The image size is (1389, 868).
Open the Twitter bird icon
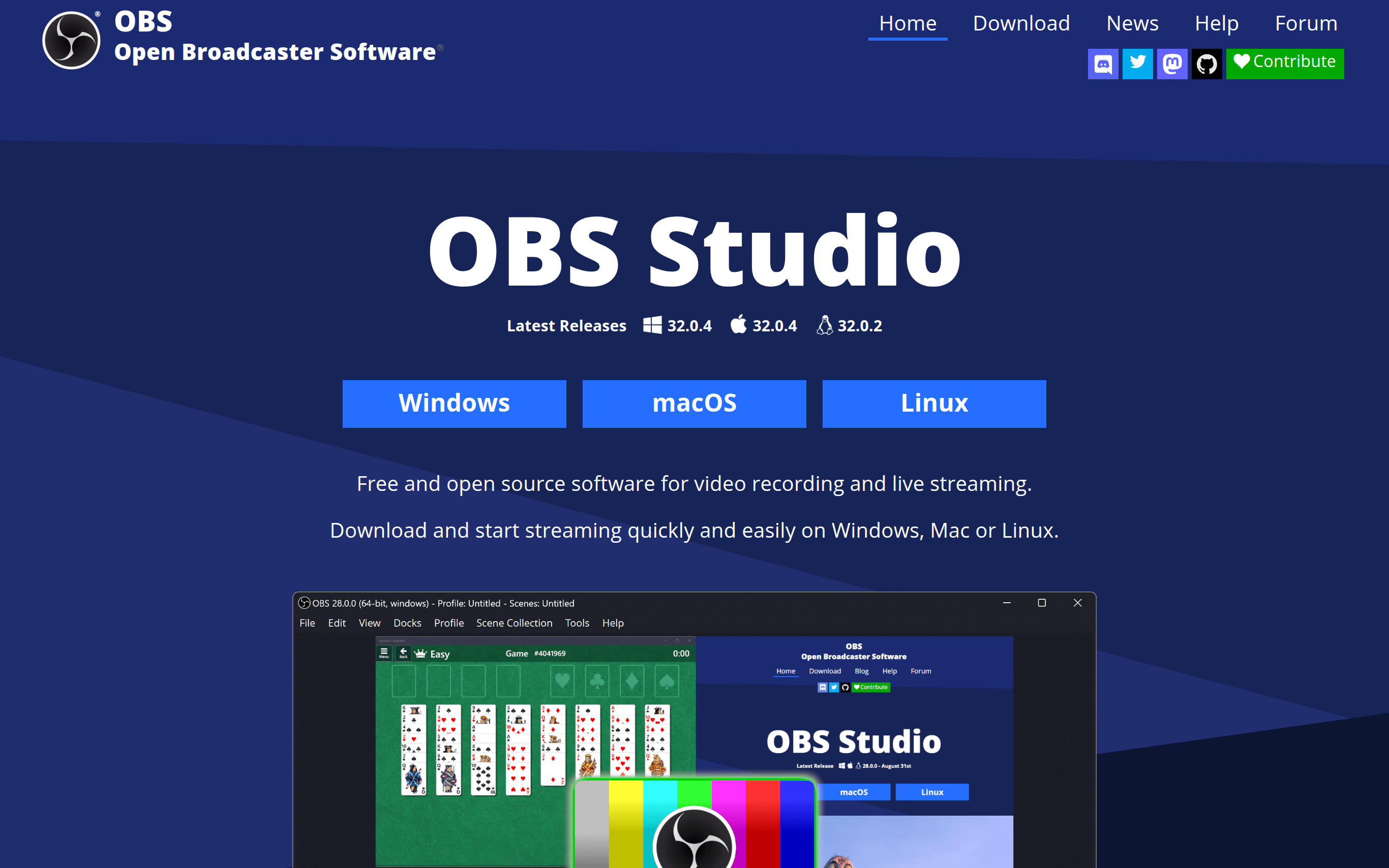pyautogui.click(x=1137, y=64)
